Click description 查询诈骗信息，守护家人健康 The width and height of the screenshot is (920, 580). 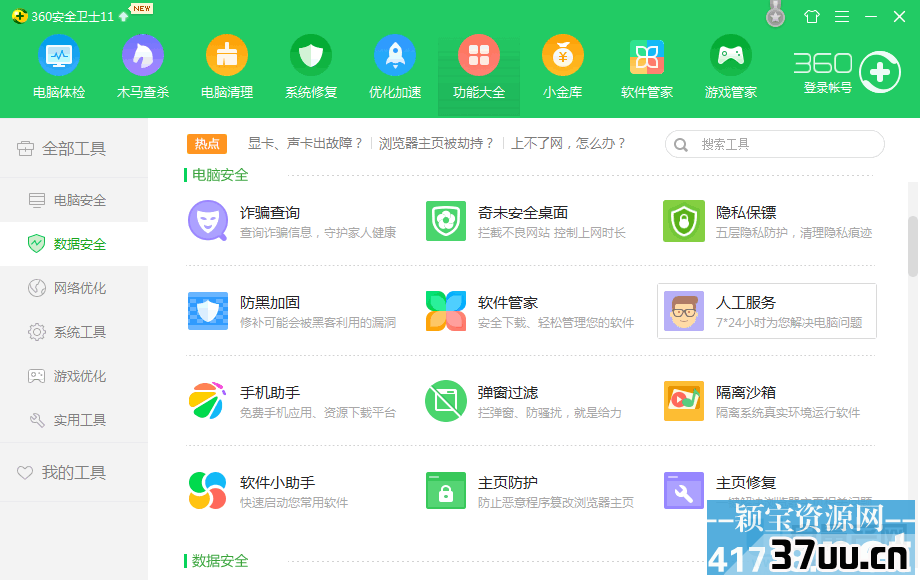tap(318, 233)
